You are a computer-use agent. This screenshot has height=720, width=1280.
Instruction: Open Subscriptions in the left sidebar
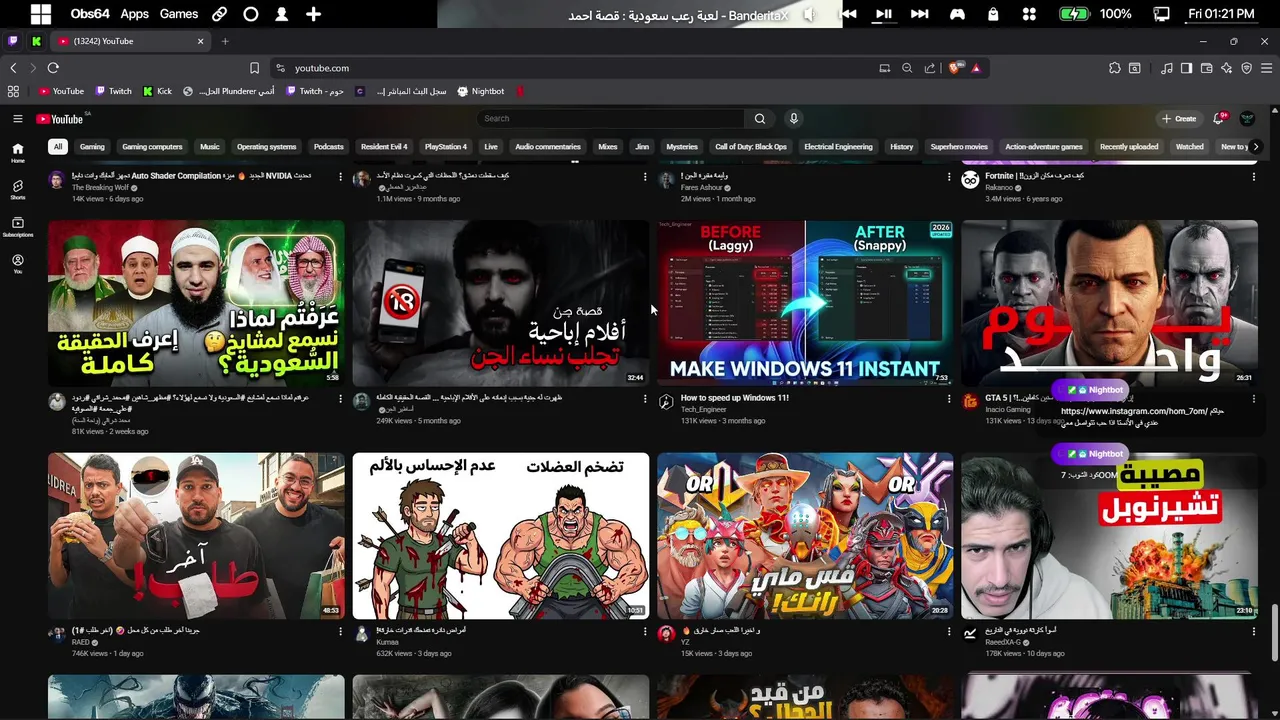tap(17, 227)
